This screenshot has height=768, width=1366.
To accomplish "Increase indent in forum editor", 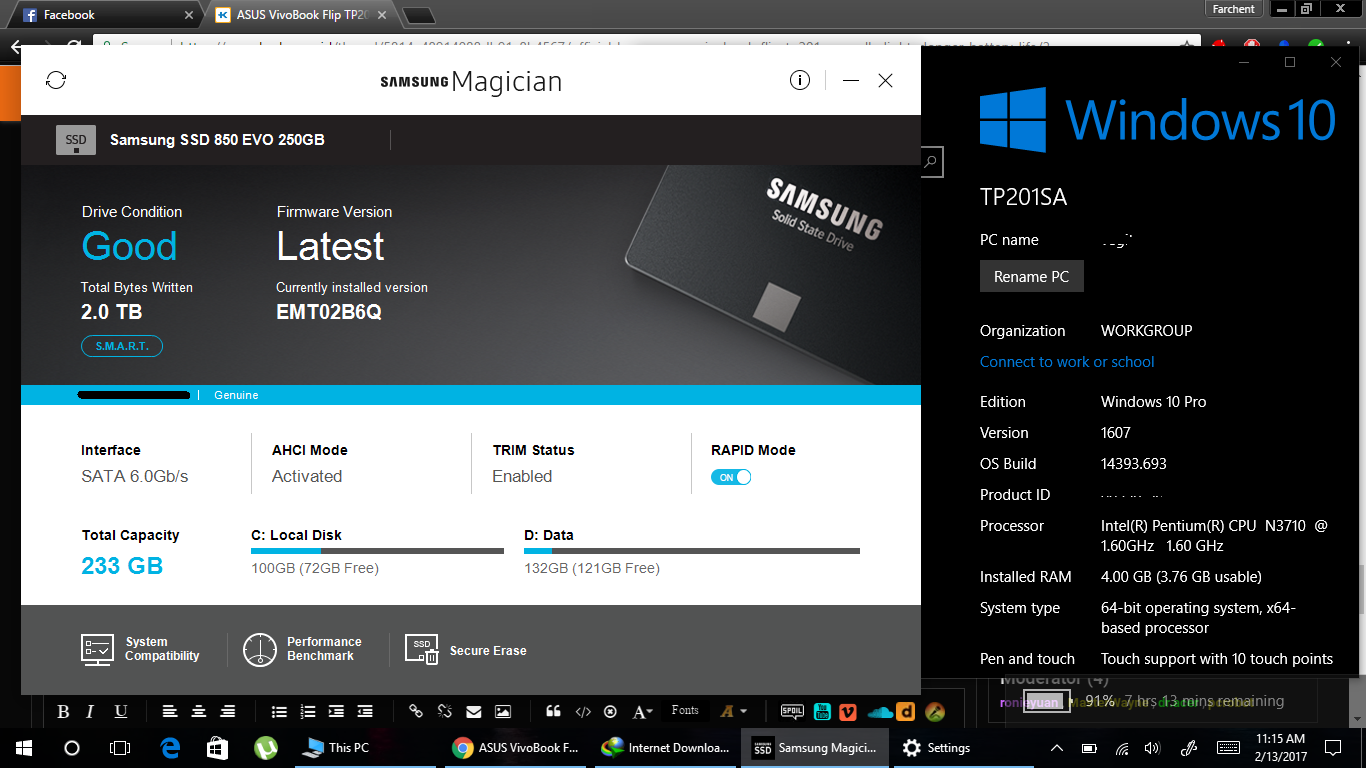I will click(x=336, y=712).
